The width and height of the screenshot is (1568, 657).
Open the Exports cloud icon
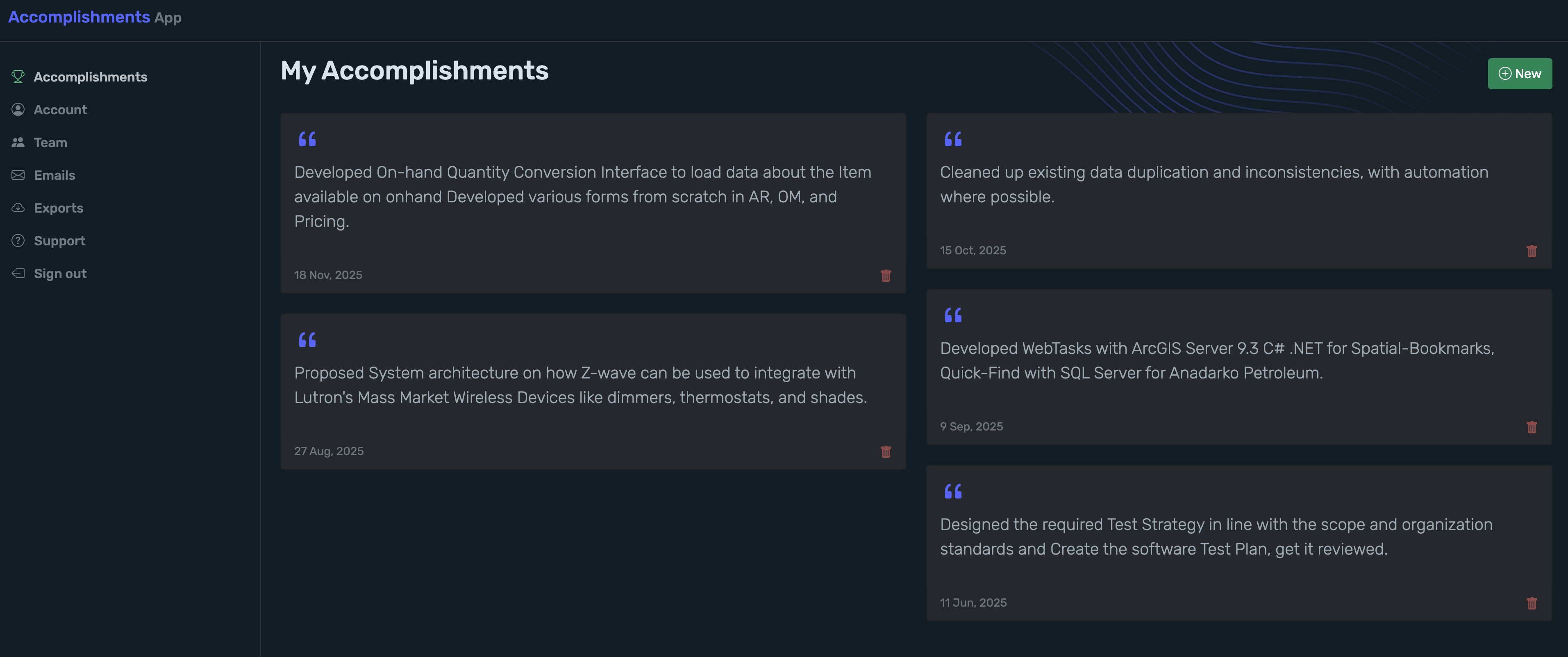pyautogui.click(x=18, y=207)
